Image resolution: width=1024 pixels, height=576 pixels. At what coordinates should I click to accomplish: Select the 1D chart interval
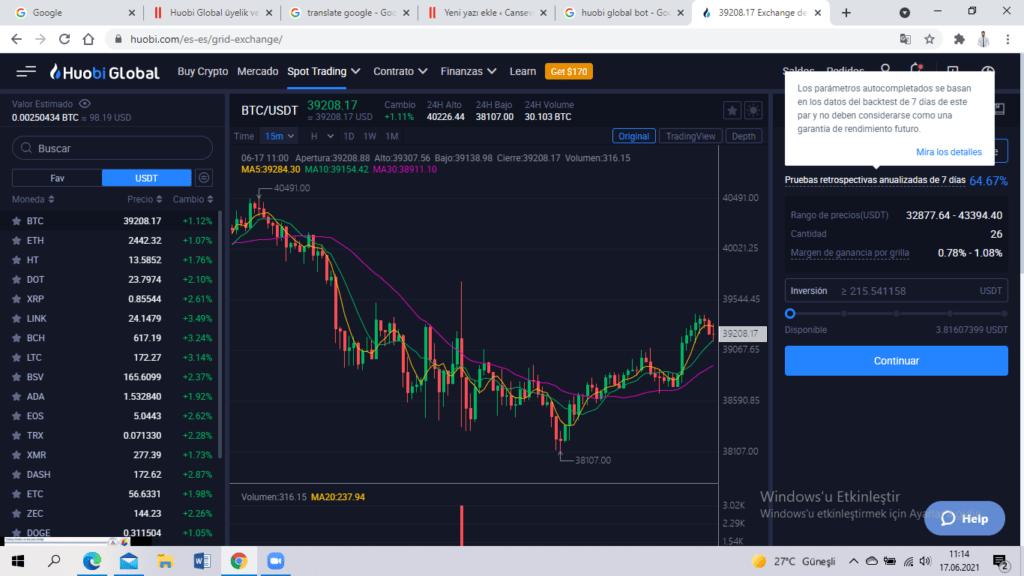[349, 136]
